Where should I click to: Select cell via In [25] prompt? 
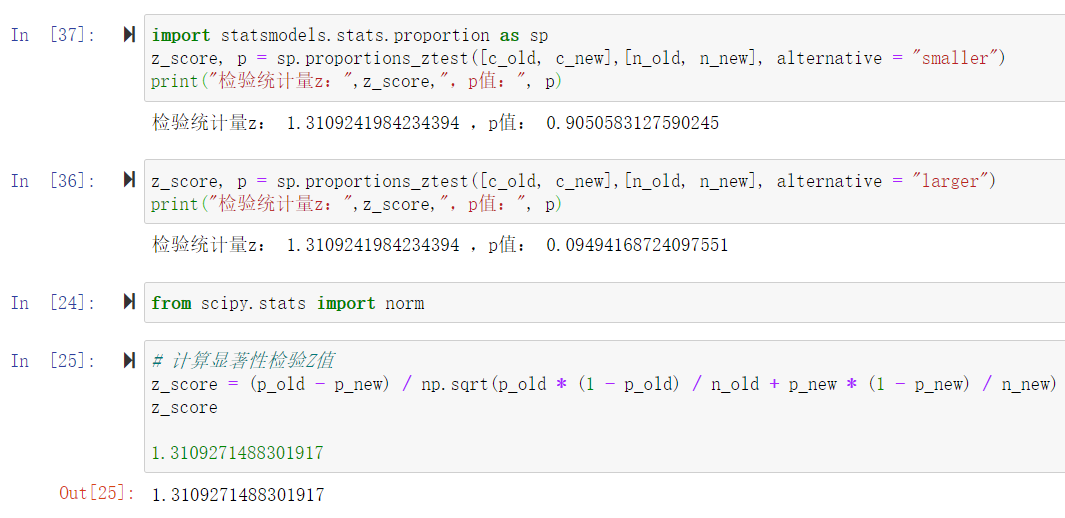tap(53, 361)
